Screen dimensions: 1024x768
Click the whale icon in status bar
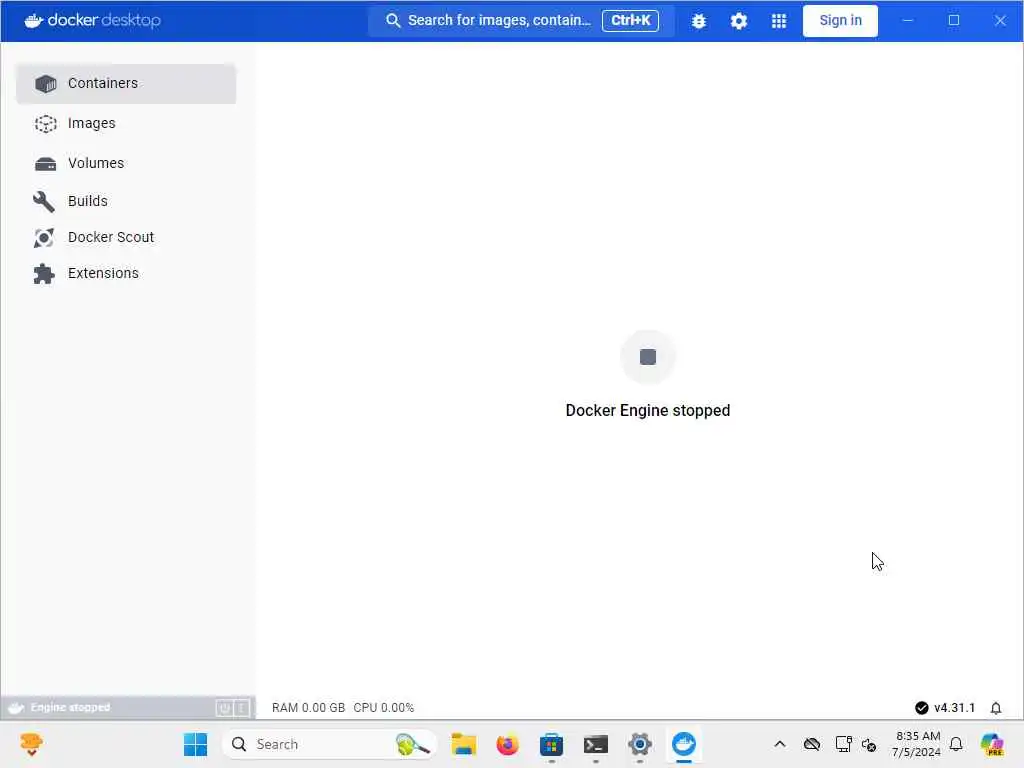point(16,708)
